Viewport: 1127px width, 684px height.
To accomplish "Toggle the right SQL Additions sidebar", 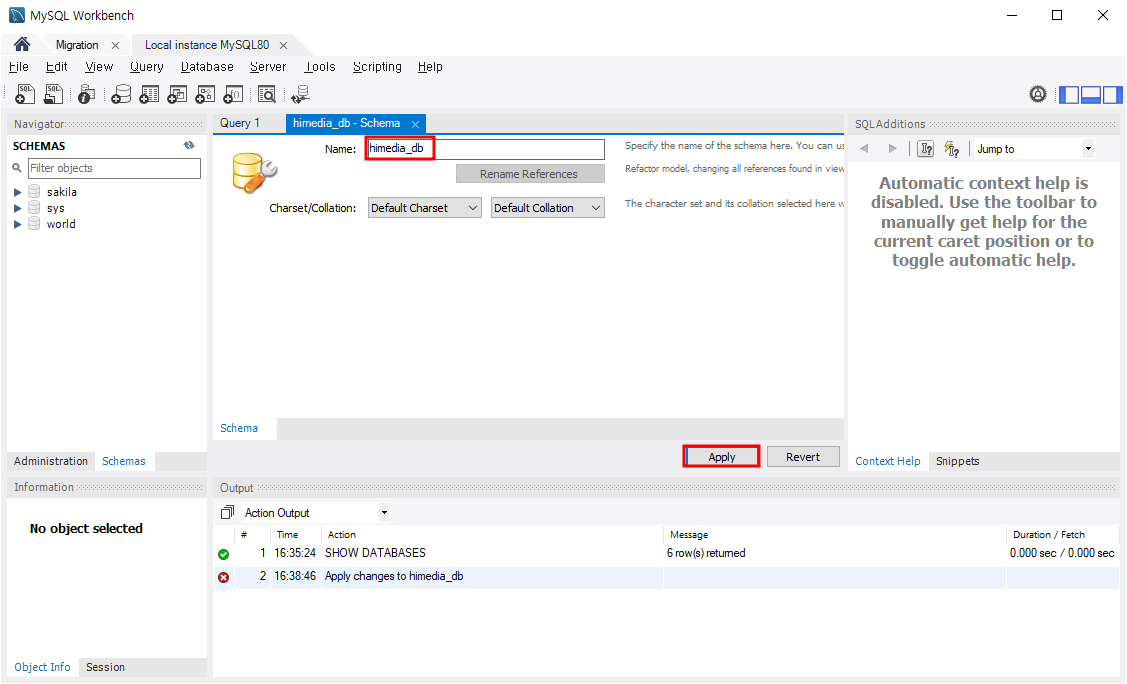I will [x=1112, y=94].
